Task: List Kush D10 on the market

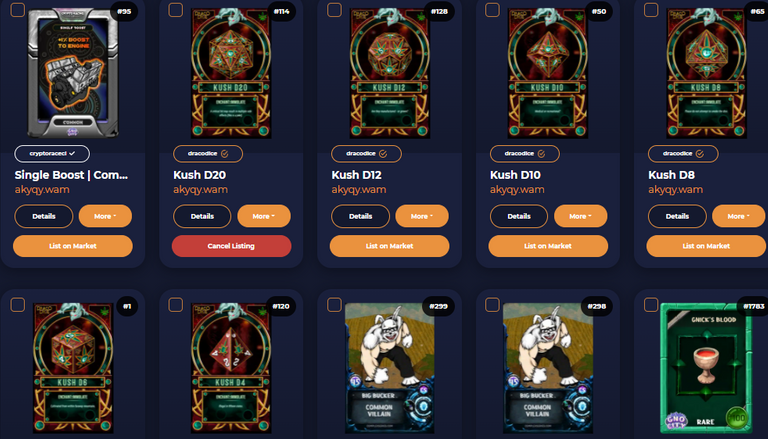Action: [548, 246]
